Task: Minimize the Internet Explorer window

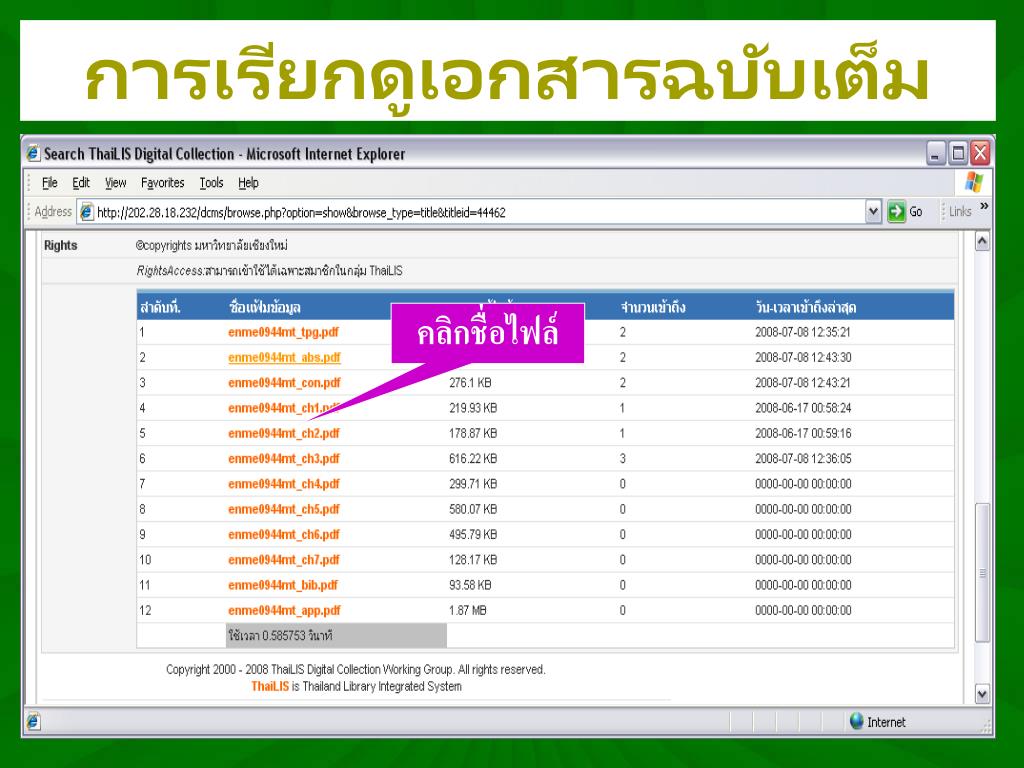Action: (936, 154)
